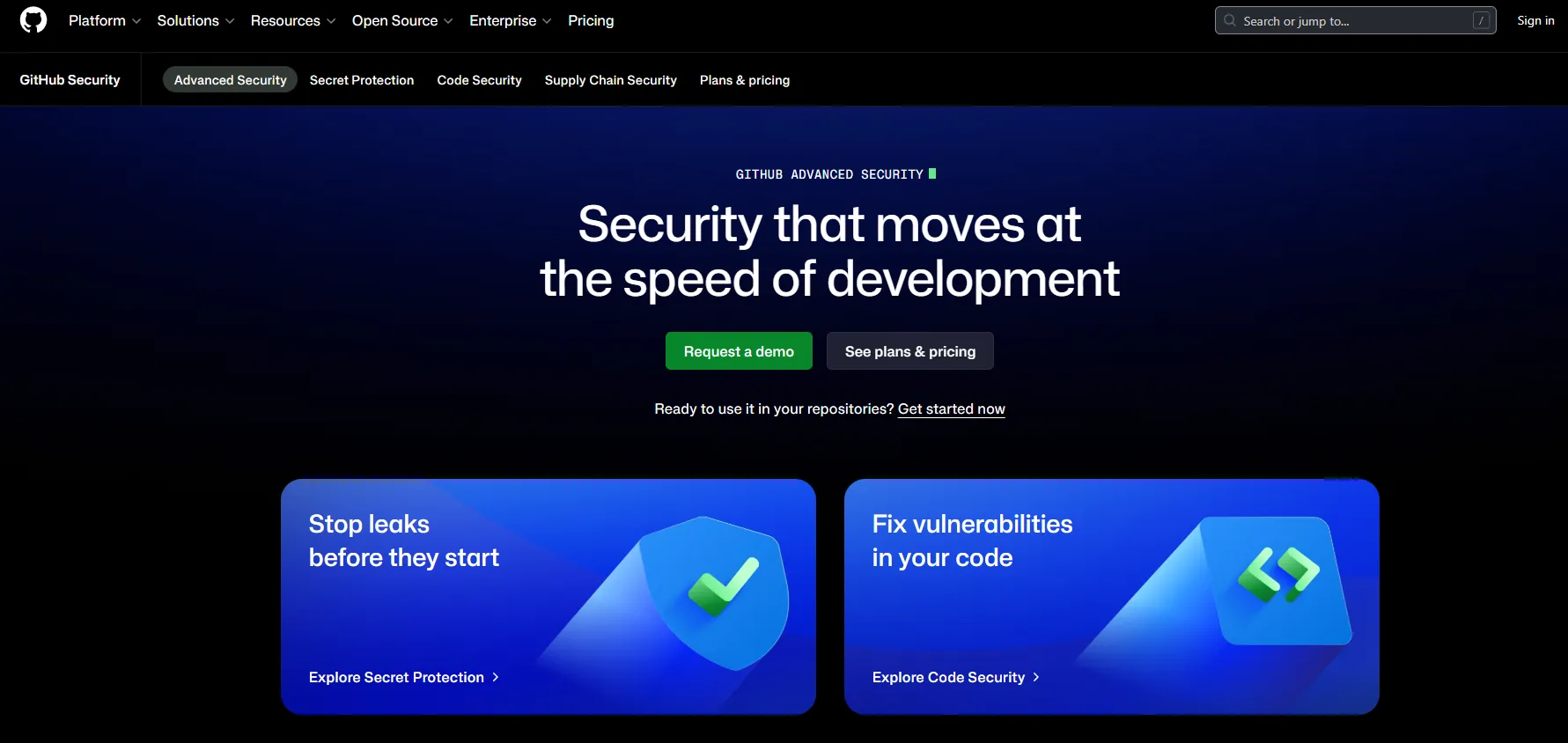The width and height of the screenshot is (1568, 743).
Task: Switch to the Code Security tab
Action: 479,80
